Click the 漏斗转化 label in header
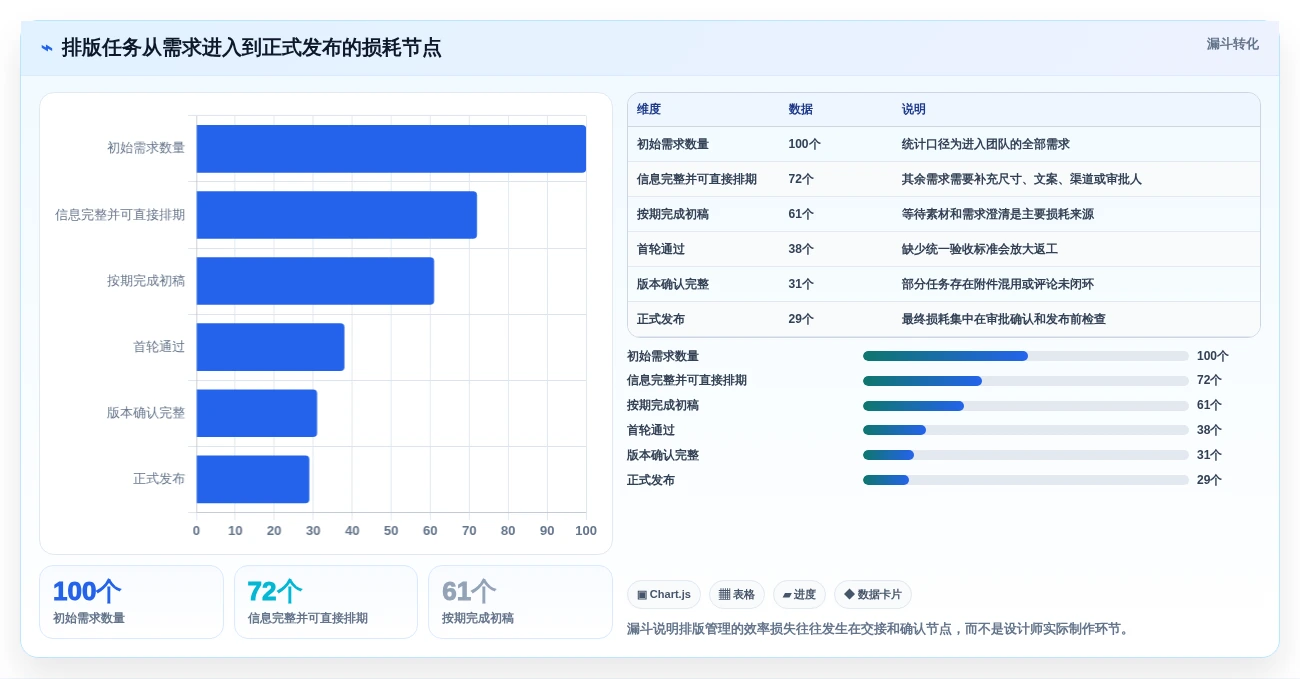This screenshot has height=679, width=1300. click(x=1232, y=44)
